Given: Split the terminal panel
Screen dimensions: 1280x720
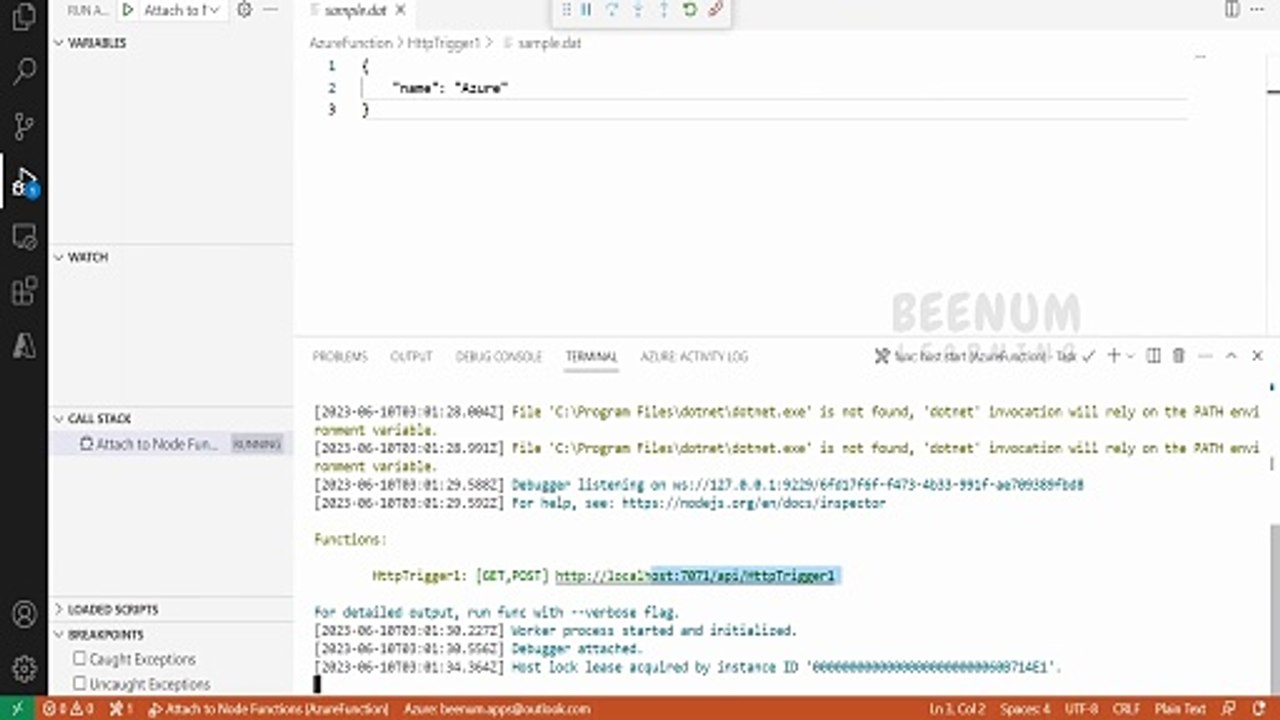Looking at the screenshot, I should point(1153,355).
